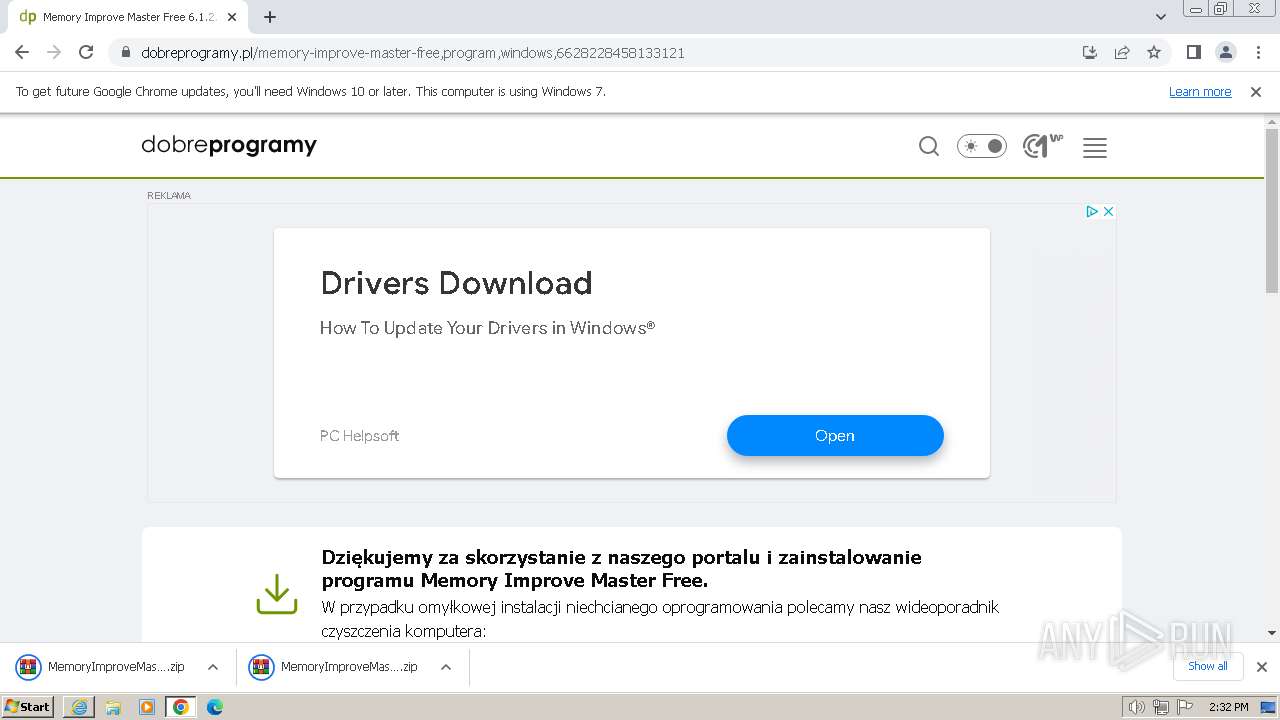This screenshot has height=720, width=1280.
Task: Share this page via address bar icon
Action: click(1122, 53)
